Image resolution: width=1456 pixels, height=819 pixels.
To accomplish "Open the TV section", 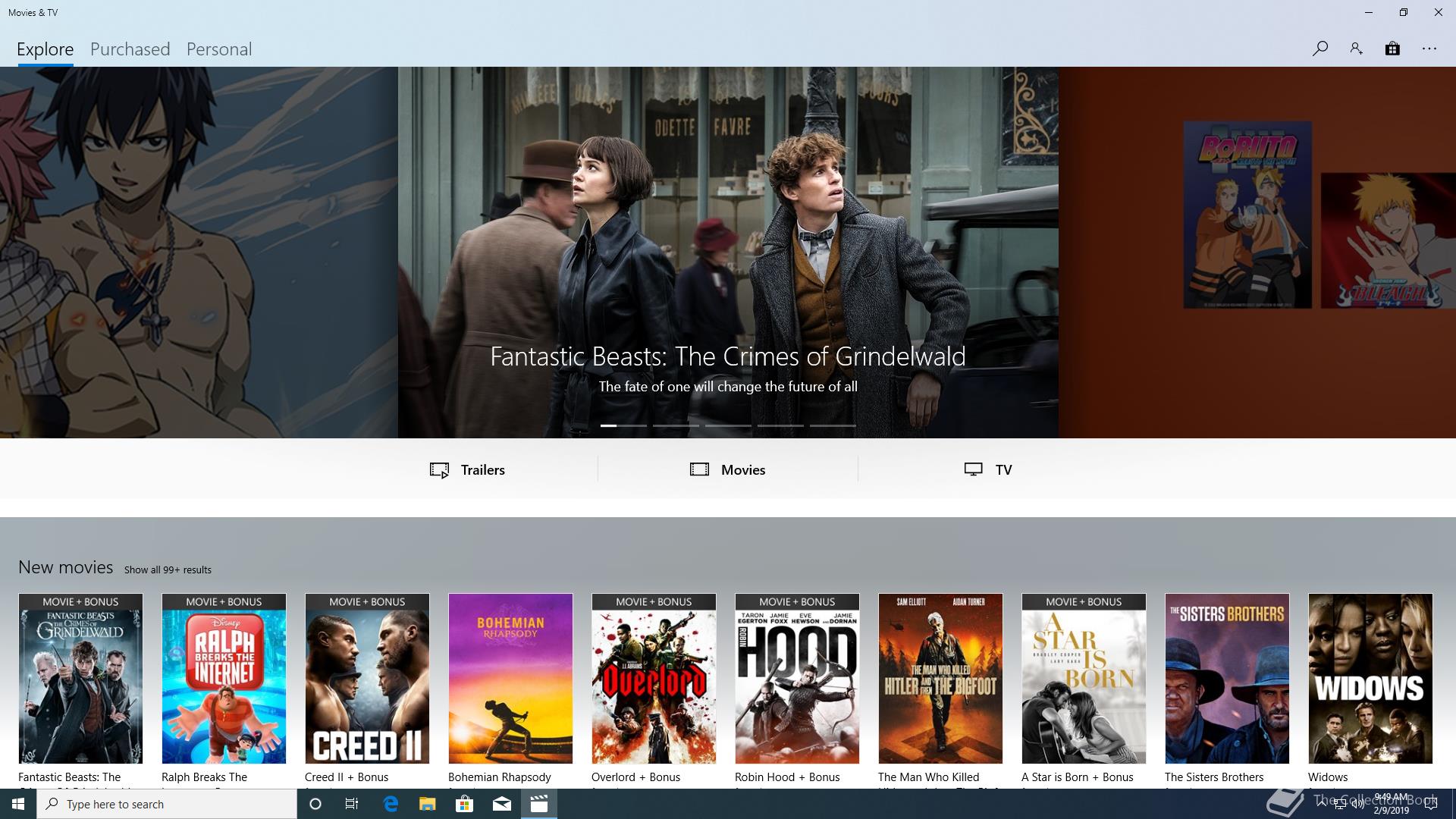I will click(x=988, y=469).
